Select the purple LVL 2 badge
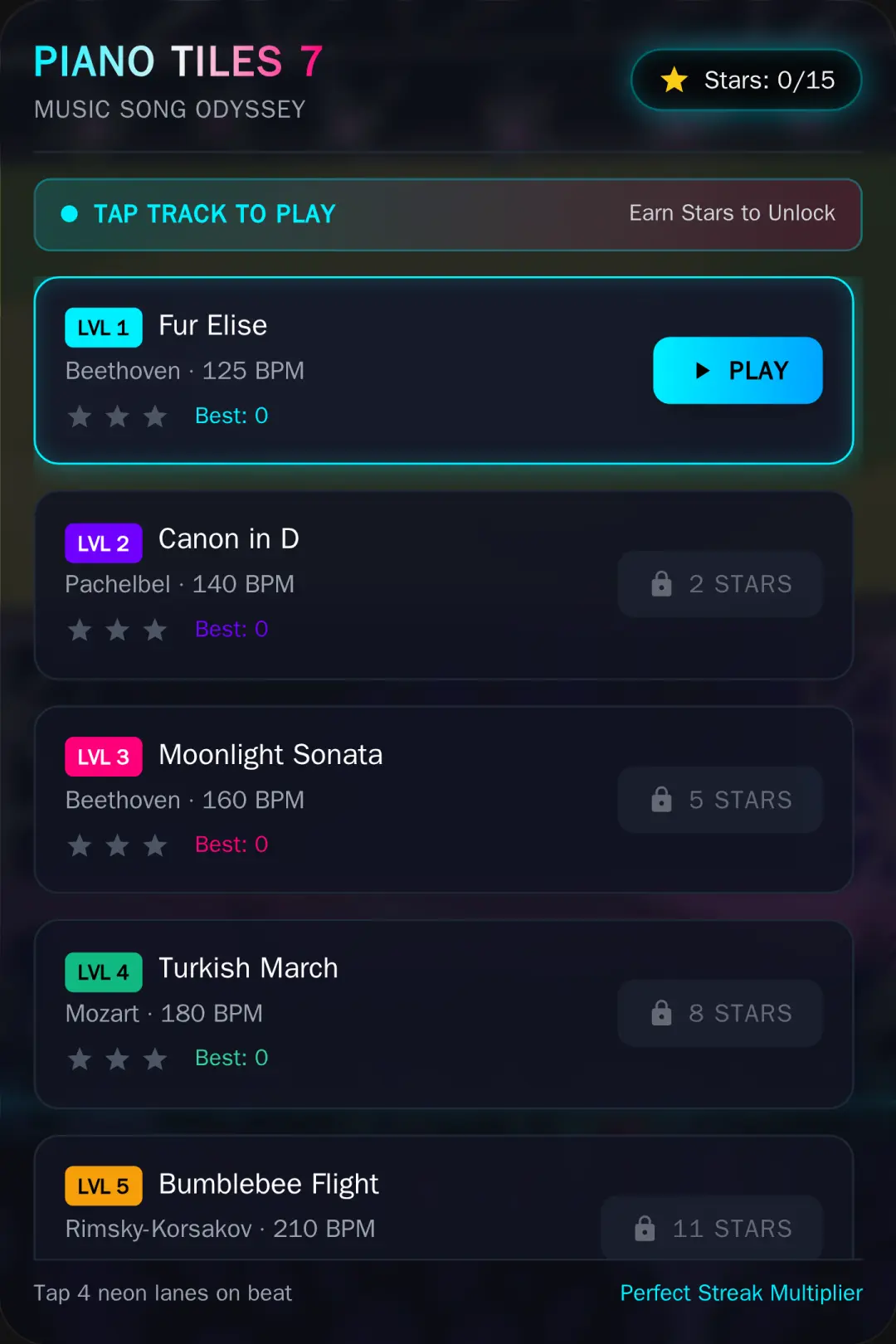 pos(104,543)
